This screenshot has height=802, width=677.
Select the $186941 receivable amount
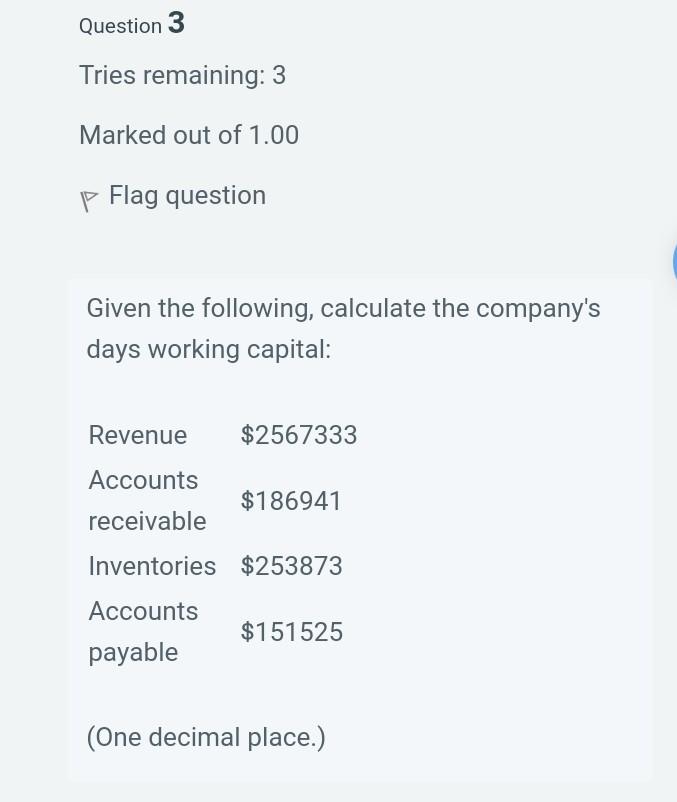(291, 500)
